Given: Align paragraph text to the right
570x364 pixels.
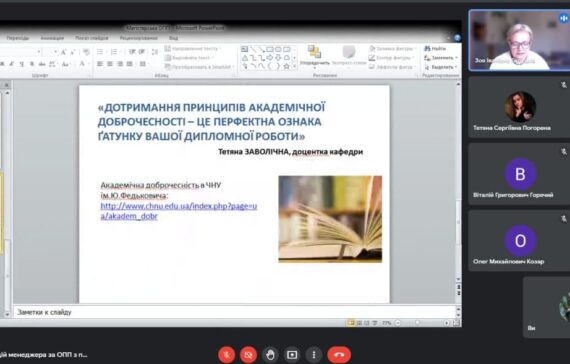Looking at the screenshot, I should (x=120, y=64).
